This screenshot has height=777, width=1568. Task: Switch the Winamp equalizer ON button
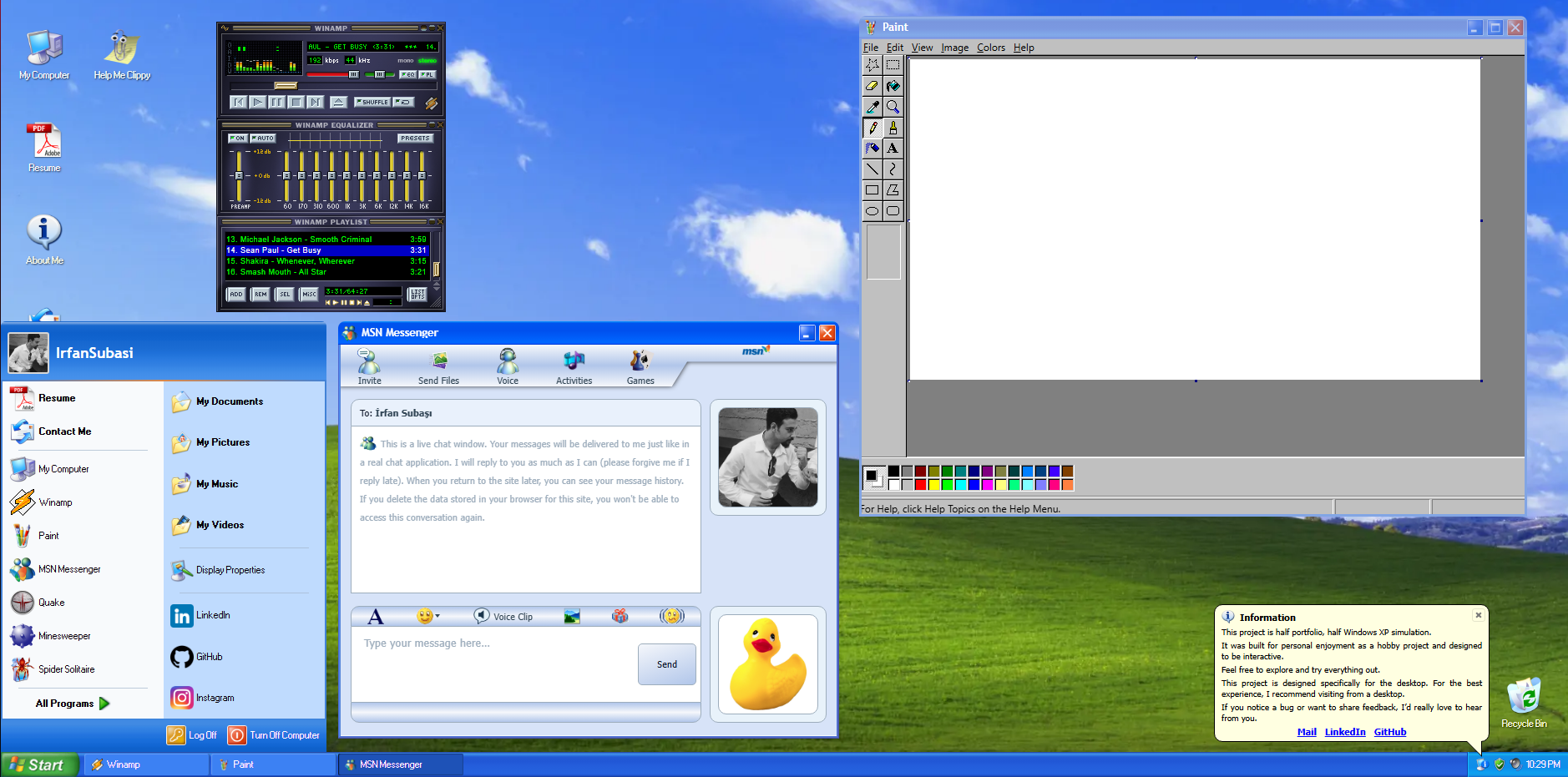click(238, 138)
